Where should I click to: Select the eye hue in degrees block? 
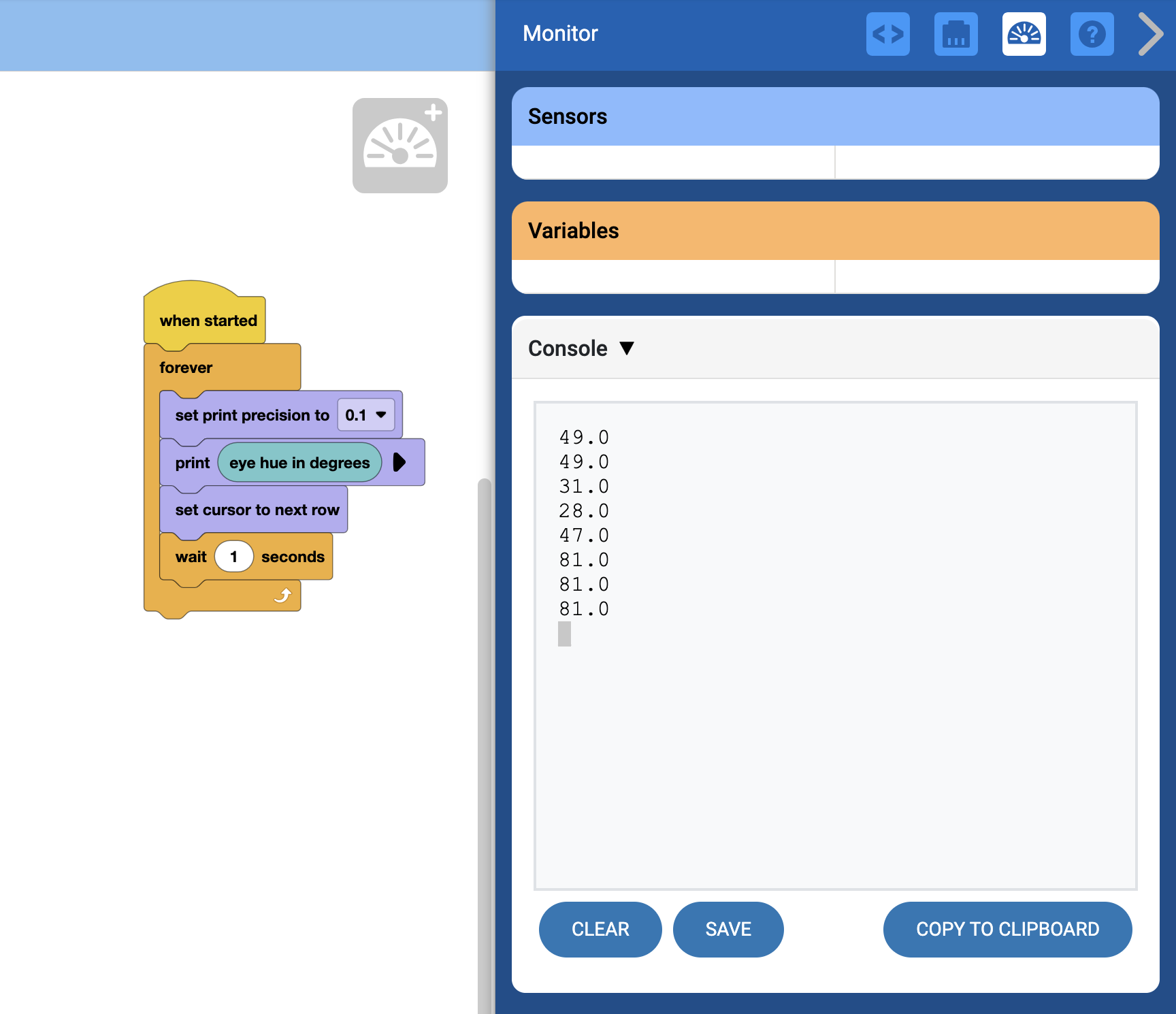pos(299,463)
